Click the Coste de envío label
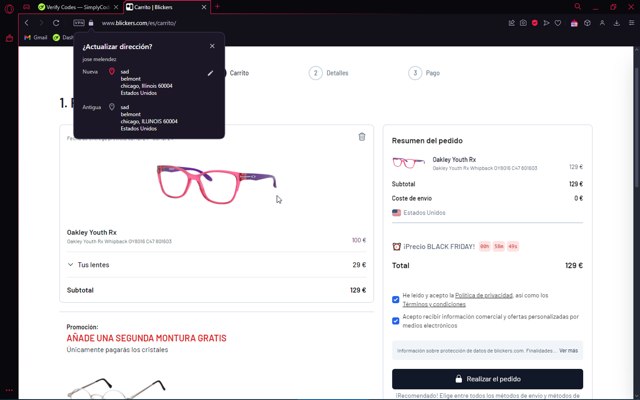Image resolution: width=640 pixels, height=400 pixels. point(411,198)
